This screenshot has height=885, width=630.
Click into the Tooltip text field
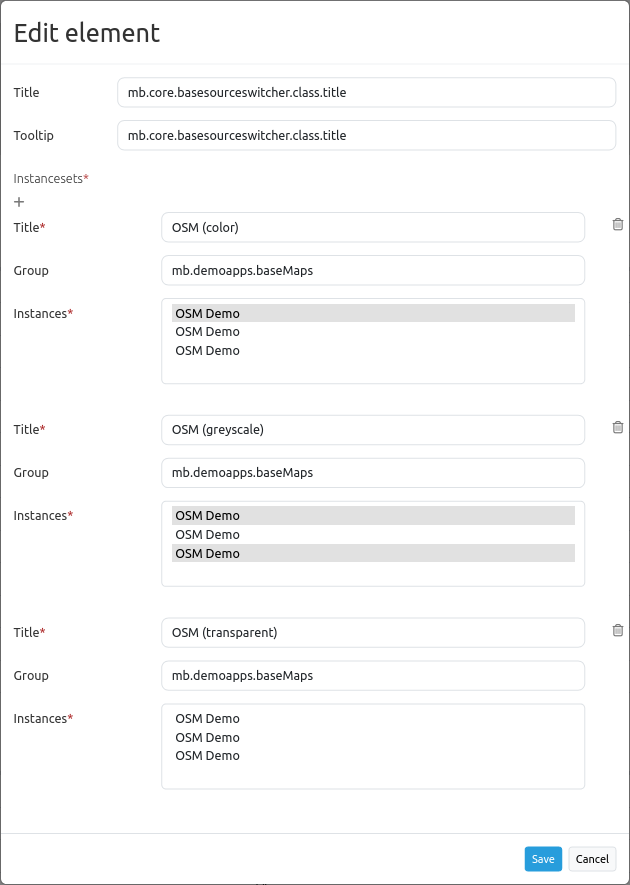366,135
